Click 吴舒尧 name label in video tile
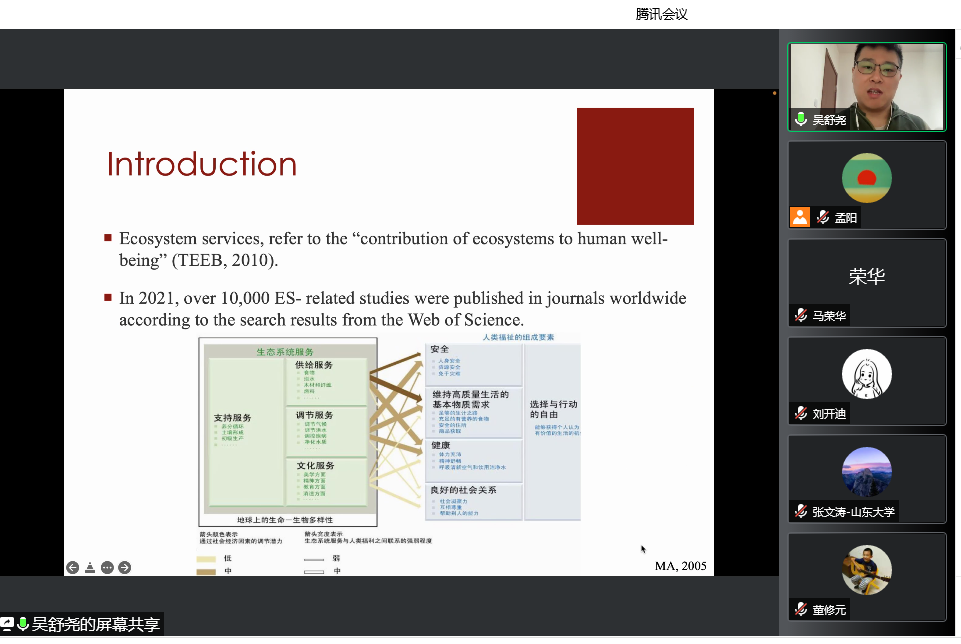Image resolution: width=961 pixels, height=644 pixels. point(829,120)
